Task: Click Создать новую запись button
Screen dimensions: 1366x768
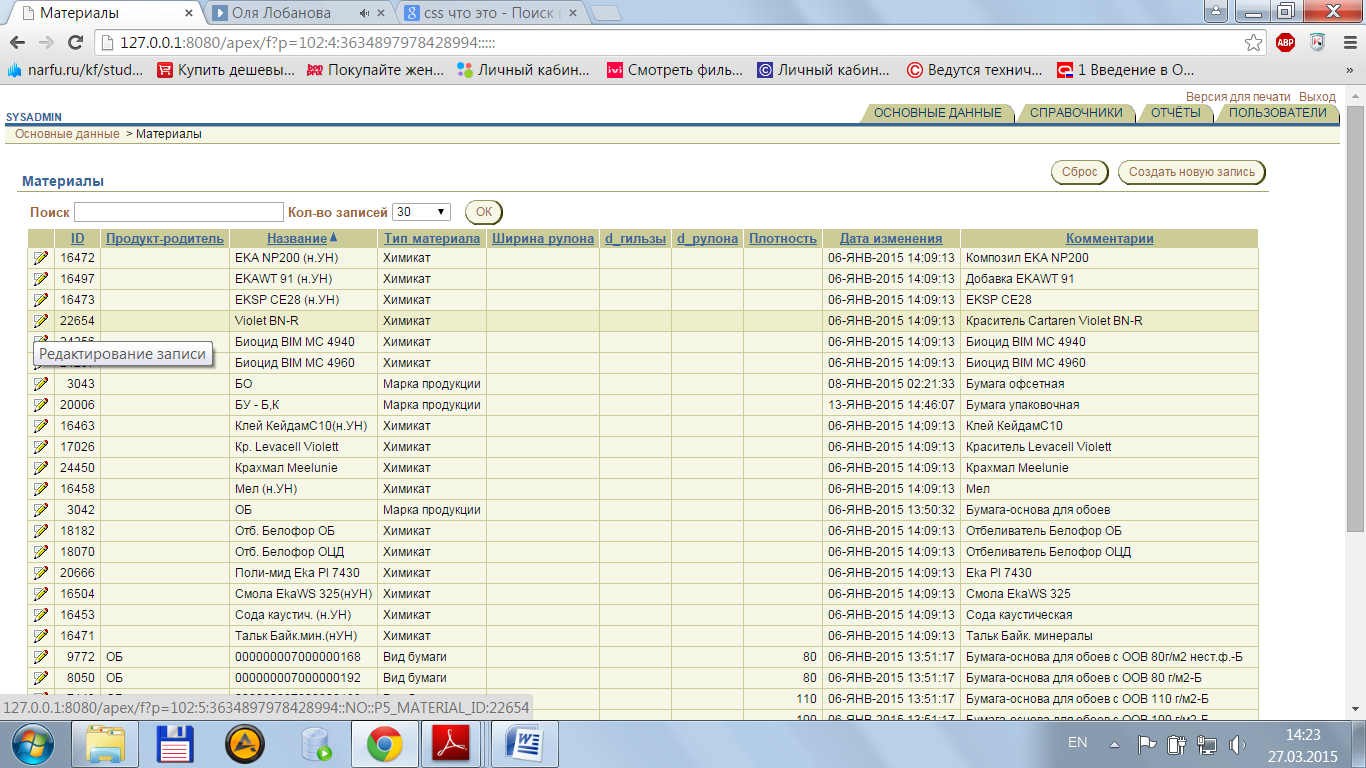Action: click(x=1192, y=172)
